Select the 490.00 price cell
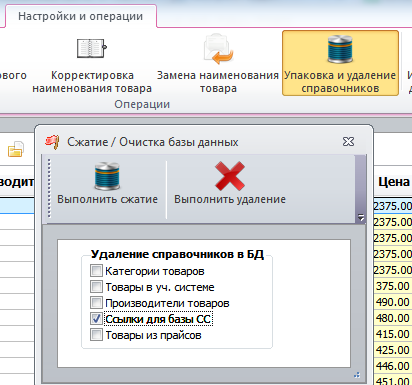 pyautogui.click(x=393, y=302)
